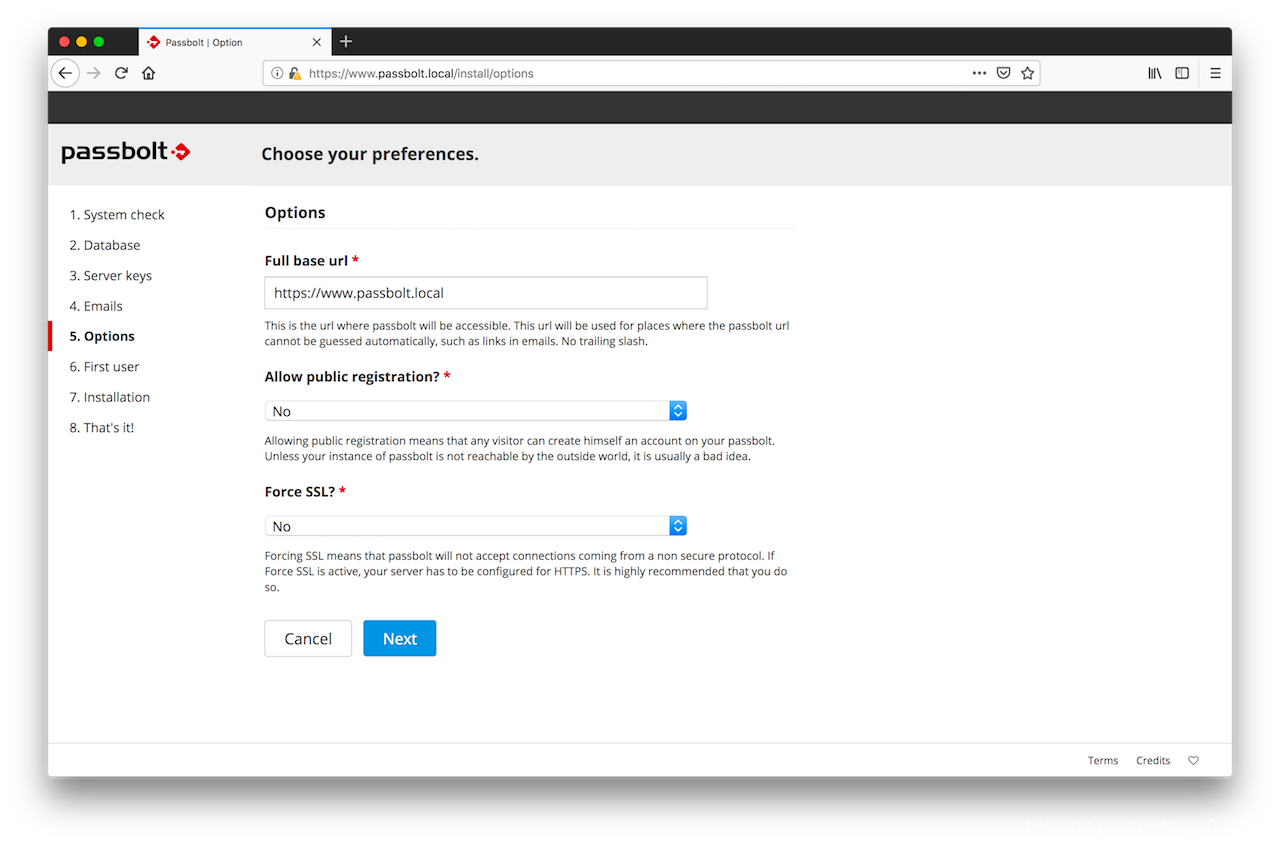Select step 5. Options in the sidebar
The height and width of the screenshot is (845, 1280).
point(102,336)
